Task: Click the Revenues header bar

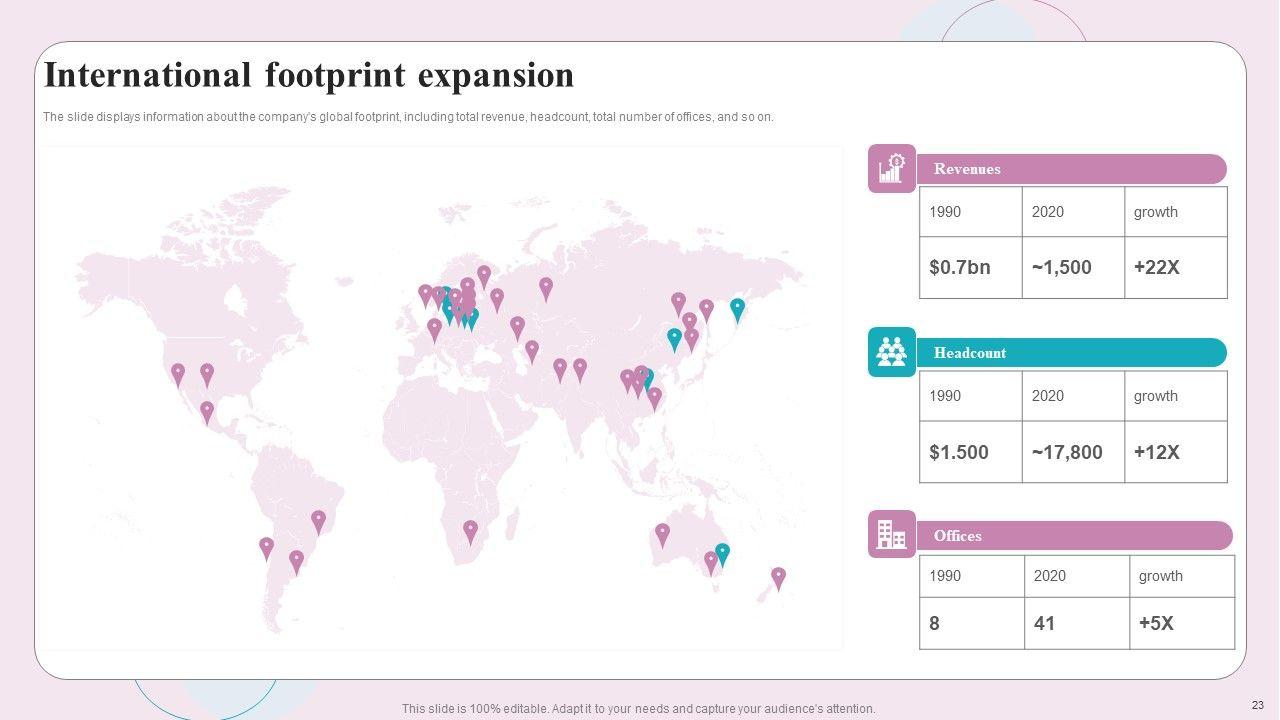Action: click(1070, 169)
